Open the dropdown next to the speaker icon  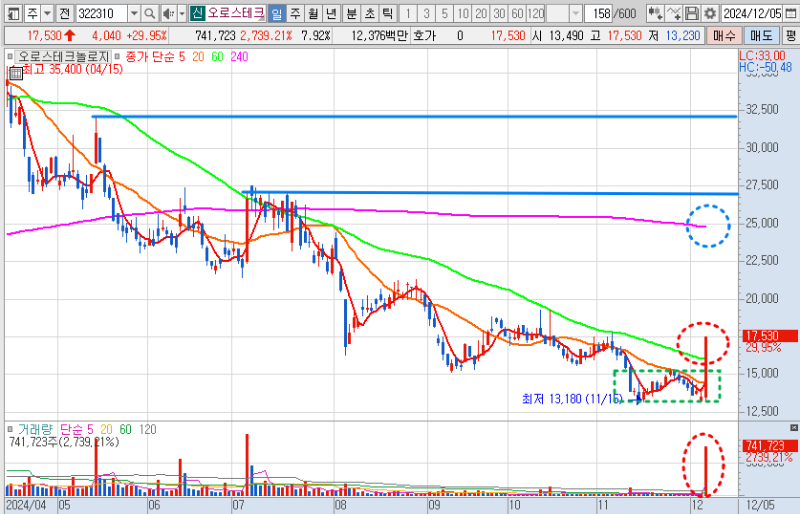(182, 13)
